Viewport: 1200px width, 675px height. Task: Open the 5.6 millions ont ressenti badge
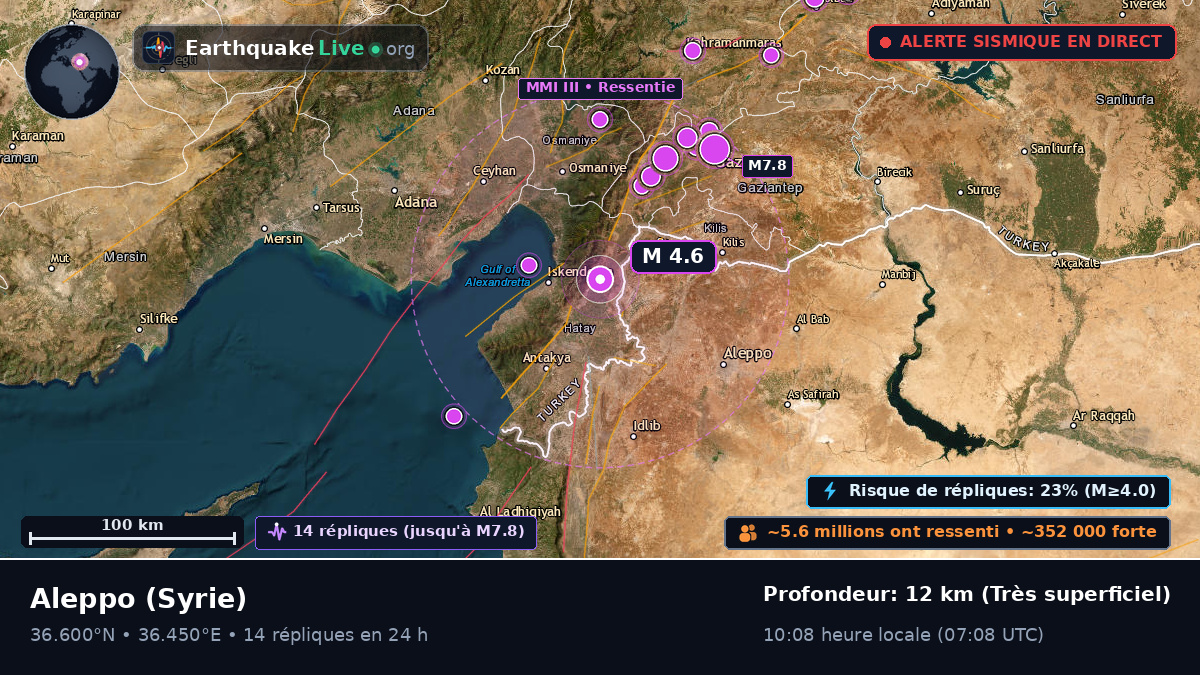tap(947, 532)
